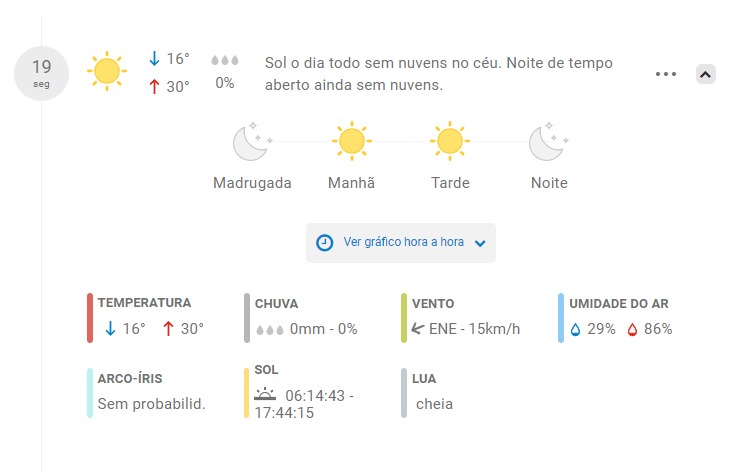Click the Madrugada period label

[x=252, y=183]
